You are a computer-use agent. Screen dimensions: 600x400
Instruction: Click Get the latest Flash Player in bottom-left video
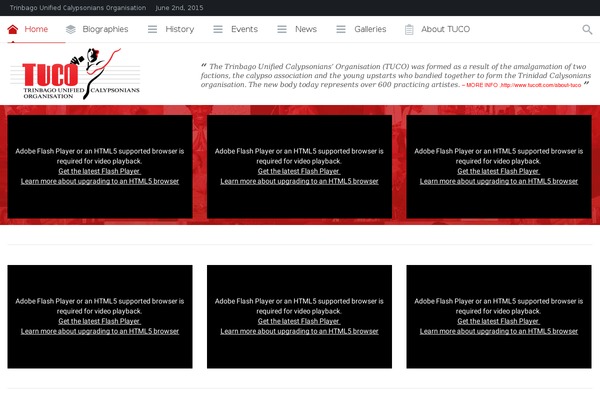click(x=99, y=321)
